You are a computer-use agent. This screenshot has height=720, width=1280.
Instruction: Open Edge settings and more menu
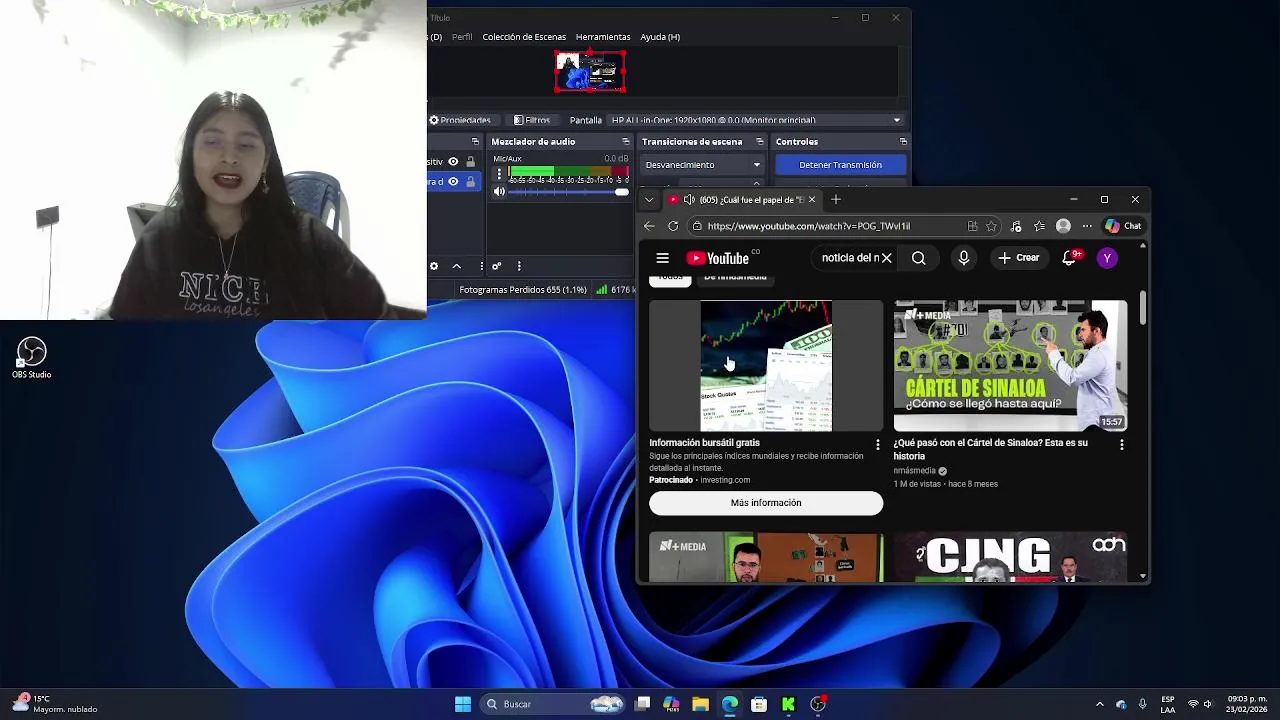(x=1087, y=226)
